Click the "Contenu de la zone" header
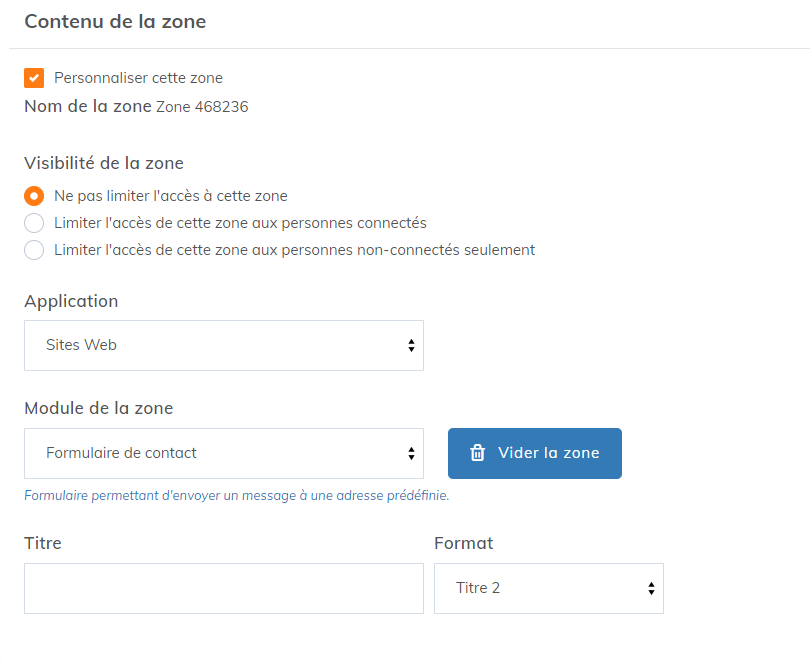The height and width of the screenshot is (659, 810). point(115,21)
